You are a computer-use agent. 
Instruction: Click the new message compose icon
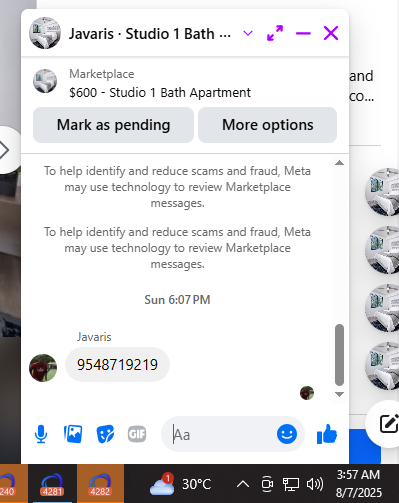coord(389,423)
